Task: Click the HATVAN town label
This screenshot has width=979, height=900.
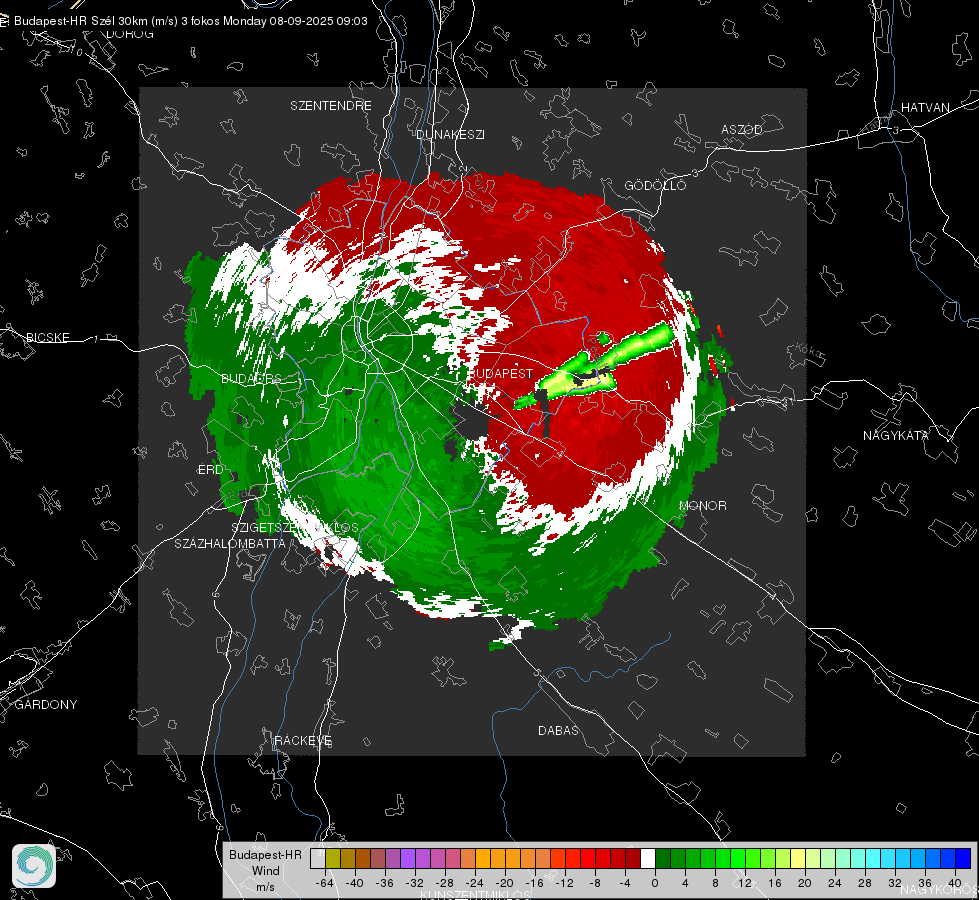Action: 925,107
